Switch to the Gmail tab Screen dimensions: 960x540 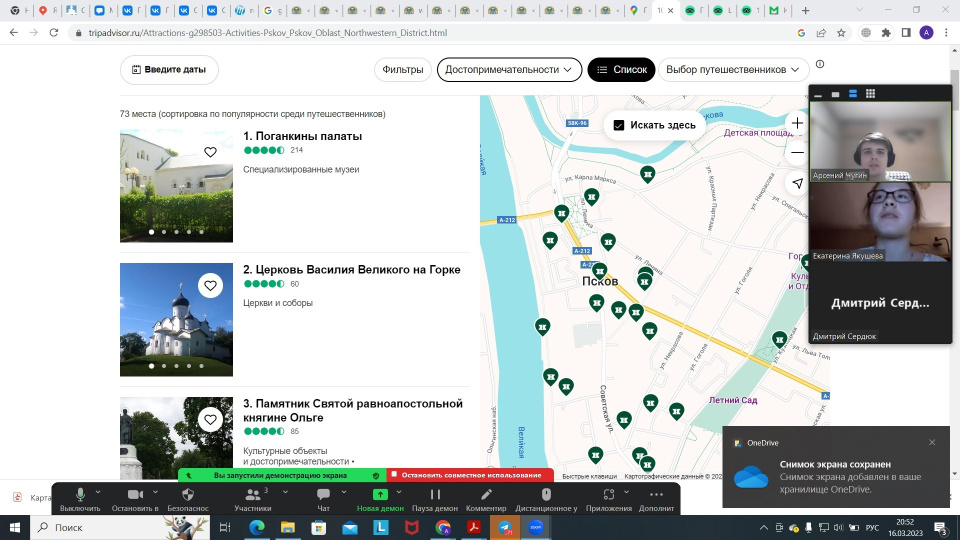[779, 10]
